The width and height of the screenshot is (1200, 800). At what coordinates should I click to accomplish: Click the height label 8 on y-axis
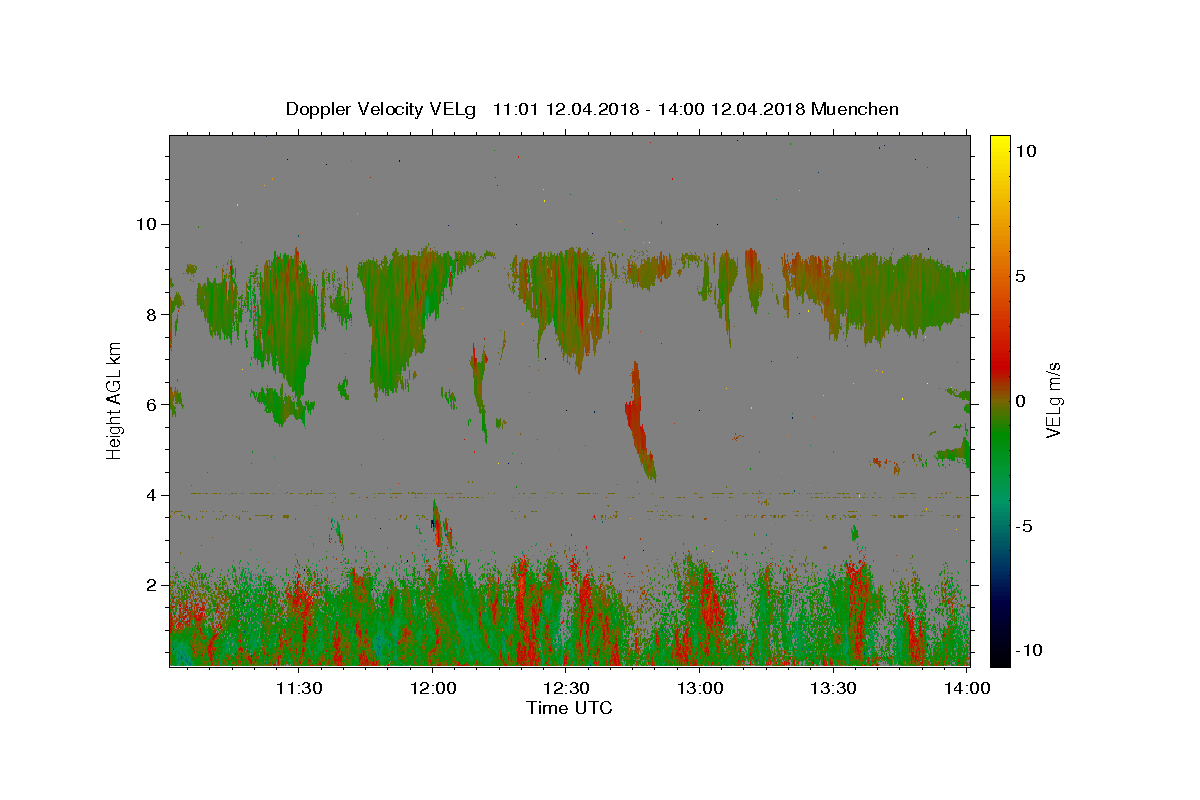(x=151, y=314)
